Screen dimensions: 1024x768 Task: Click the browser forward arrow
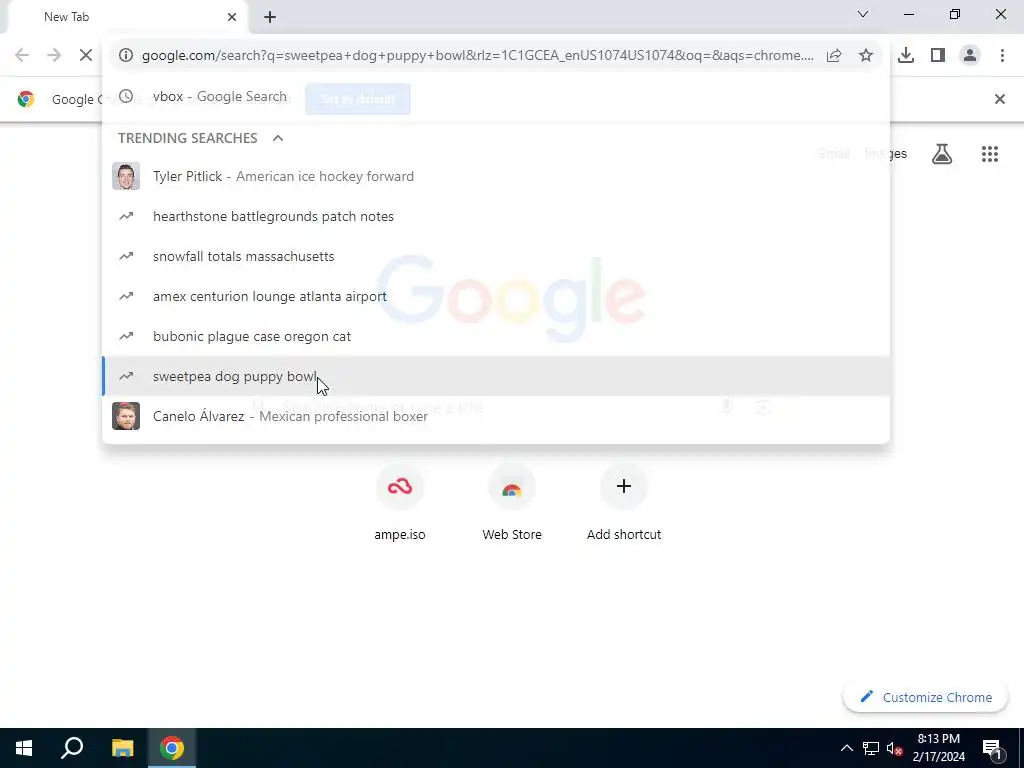click(54, 56)
